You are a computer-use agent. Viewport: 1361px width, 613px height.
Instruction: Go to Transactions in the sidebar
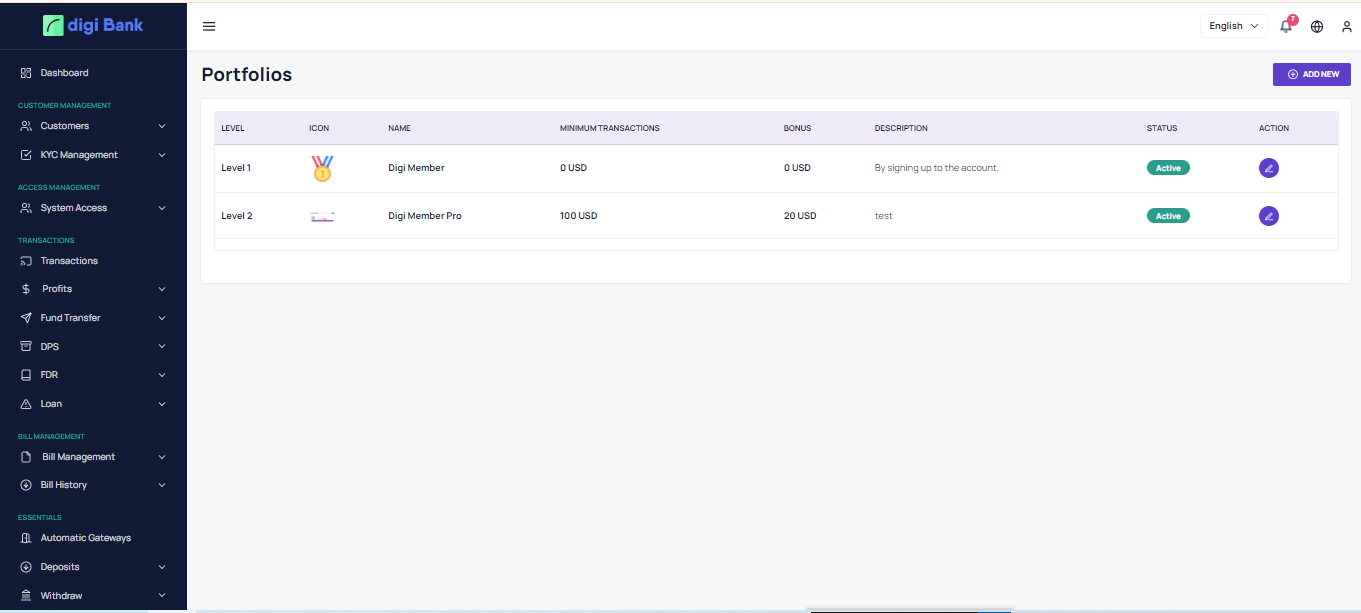tap(69, 261)
